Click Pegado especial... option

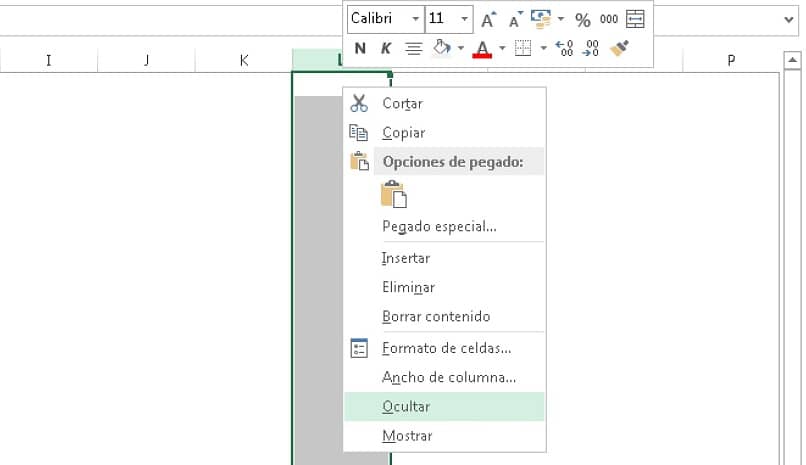439,226
